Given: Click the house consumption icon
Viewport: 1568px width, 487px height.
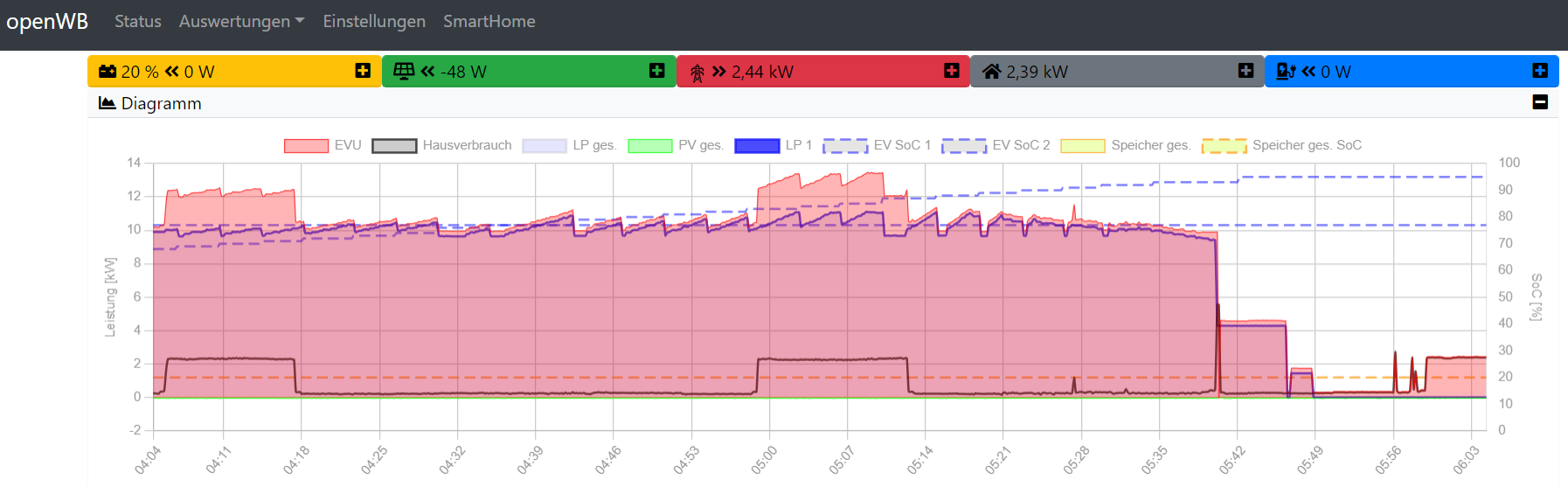Looking at the screenshot, I should coord(991,72).
